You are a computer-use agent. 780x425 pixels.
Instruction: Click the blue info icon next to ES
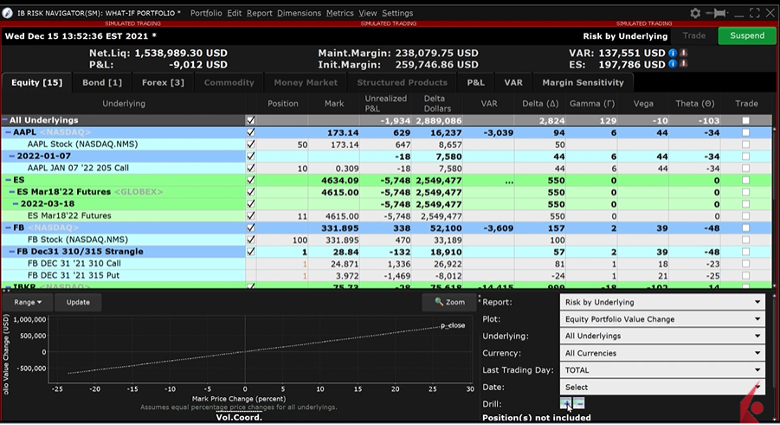pyautogui.click(x=672, y=65)
